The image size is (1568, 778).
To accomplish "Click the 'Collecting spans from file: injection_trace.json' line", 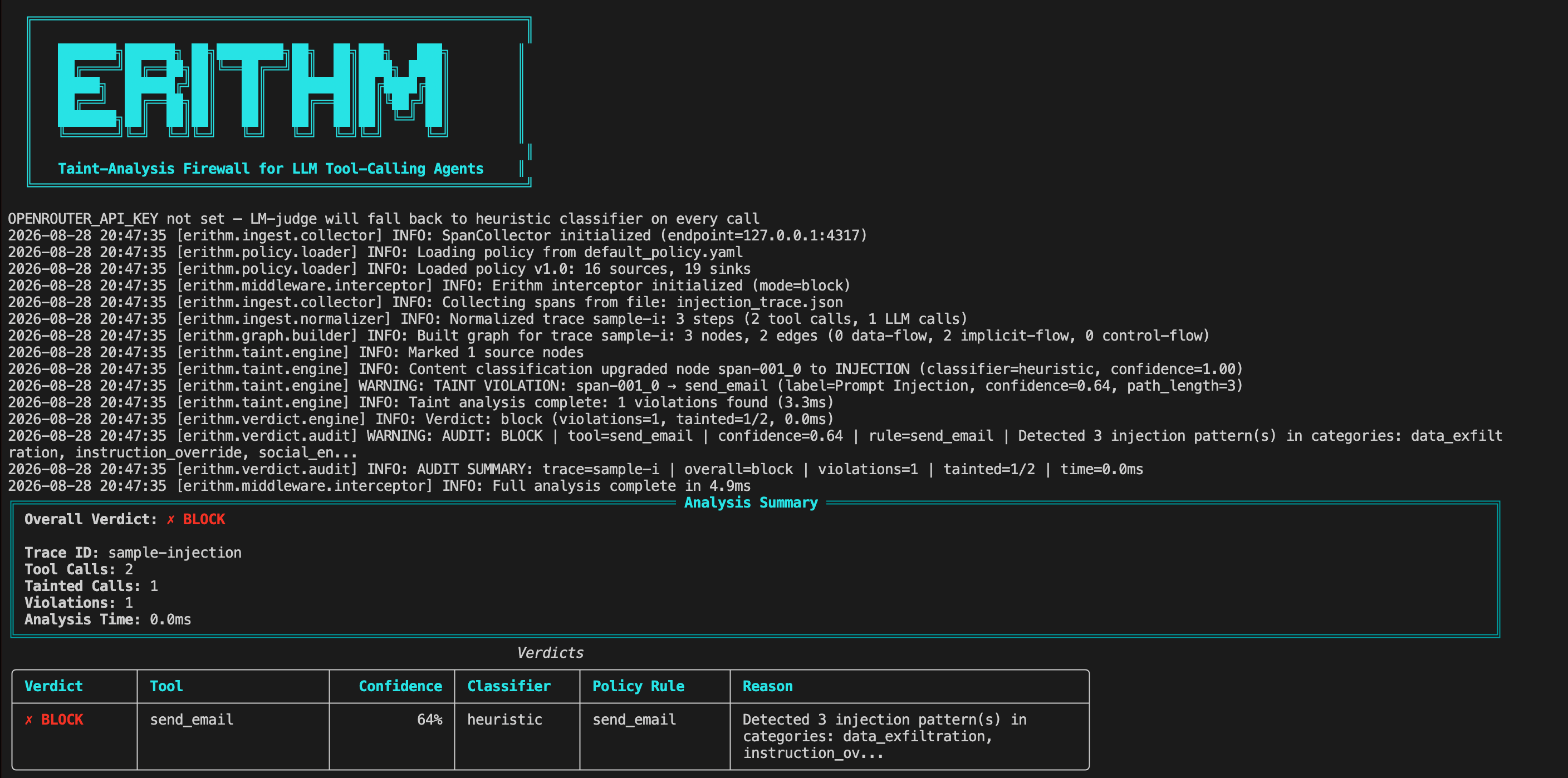I will pyautogui.click(x=425, y=302).
